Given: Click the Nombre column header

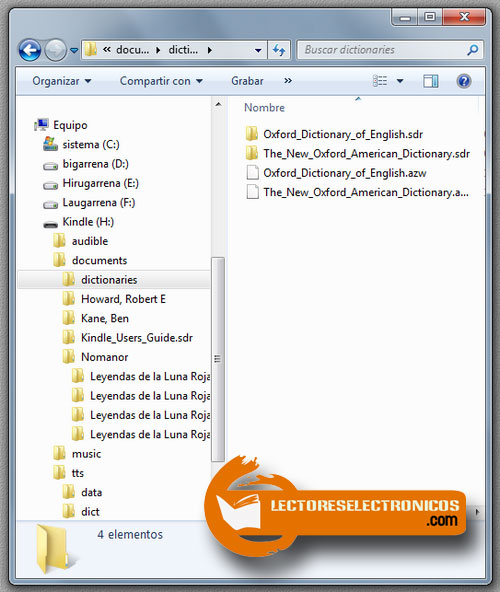Looking at the screenshot, I should click(x=264, y=108).
